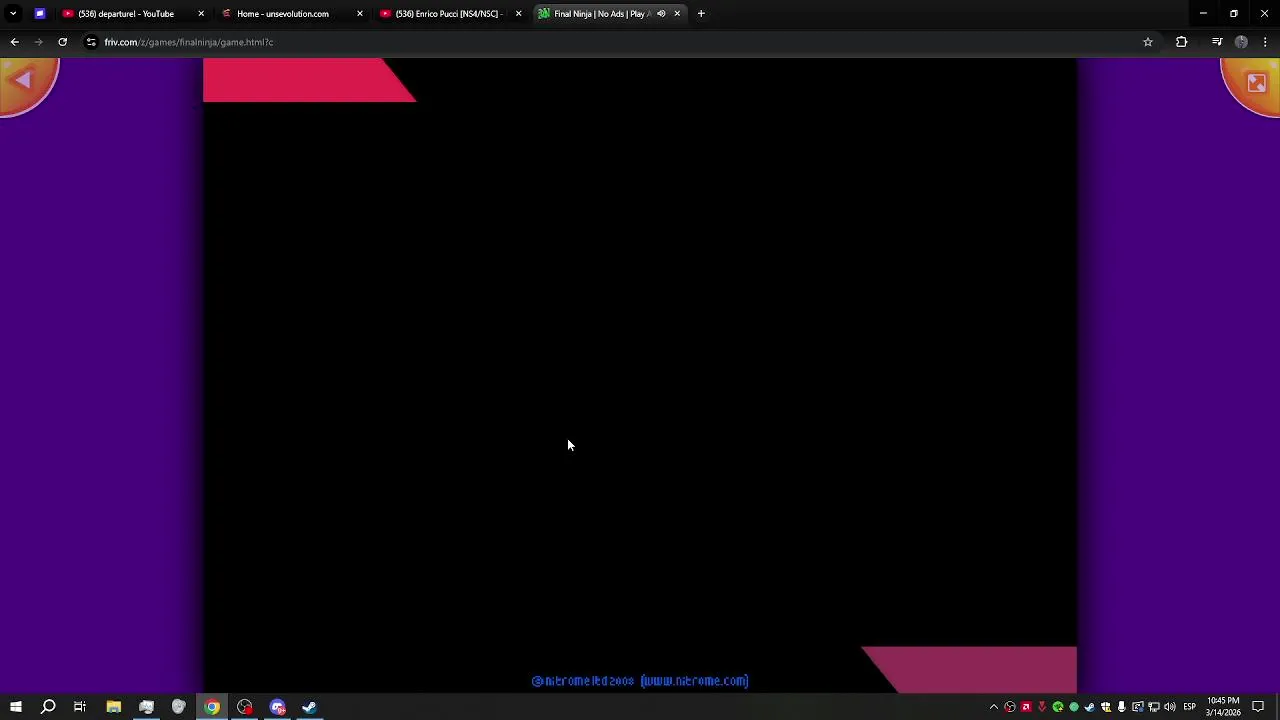This screenshot has width=1280, height=720.
Task: Close the unsevolution.com tab
Action: (360, 14)
